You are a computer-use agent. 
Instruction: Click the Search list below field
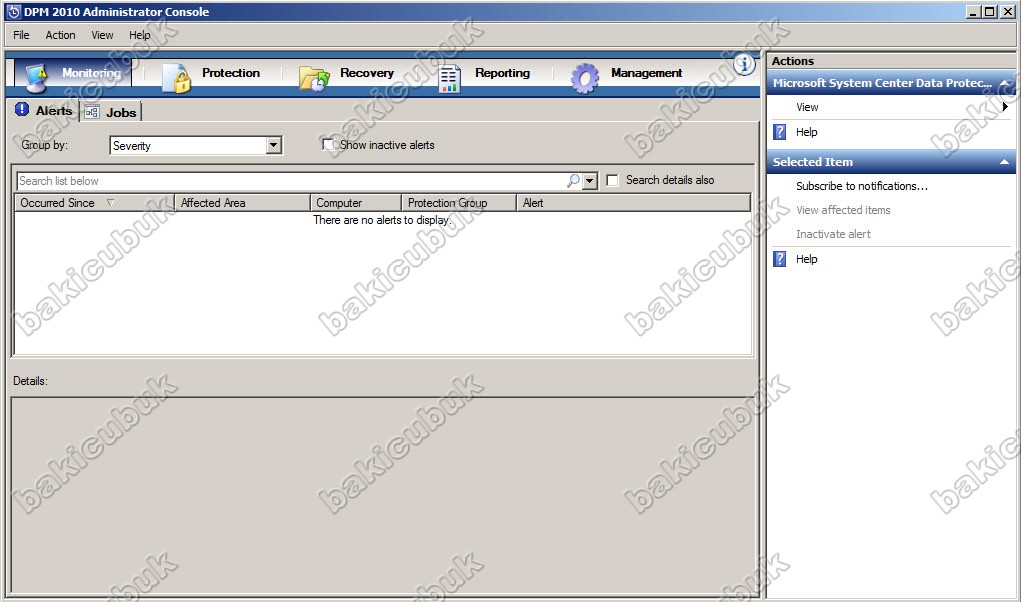[x=292, y=181]
